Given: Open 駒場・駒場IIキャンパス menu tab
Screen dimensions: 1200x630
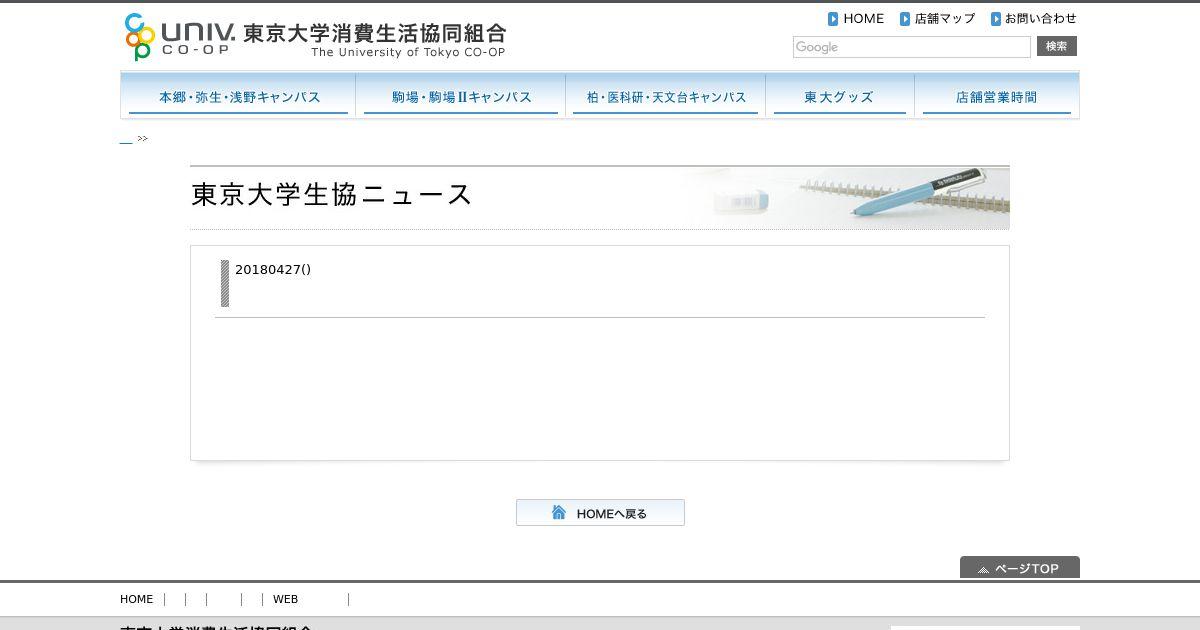Looking at the screenshot, I should (461, 96).
